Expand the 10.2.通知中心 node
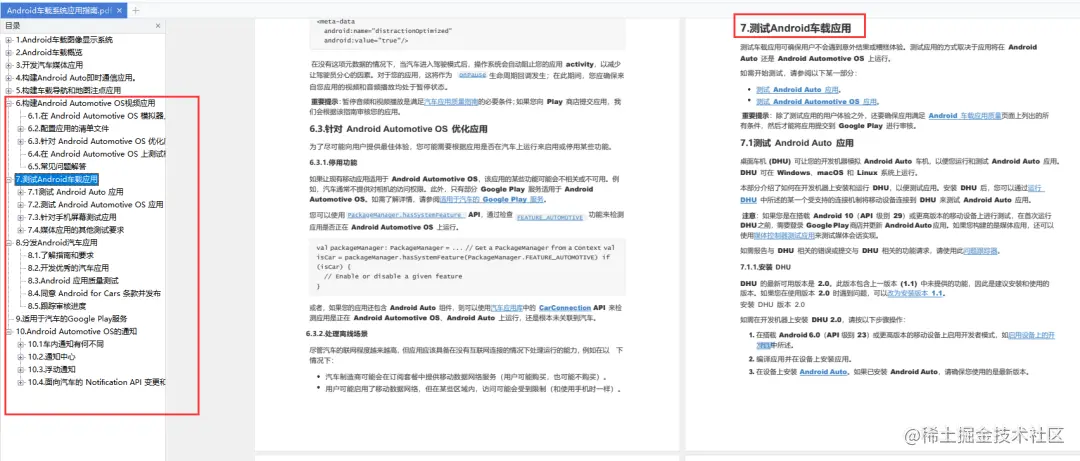This screenshot has height=461, width=1080. (x=21, y=357)
